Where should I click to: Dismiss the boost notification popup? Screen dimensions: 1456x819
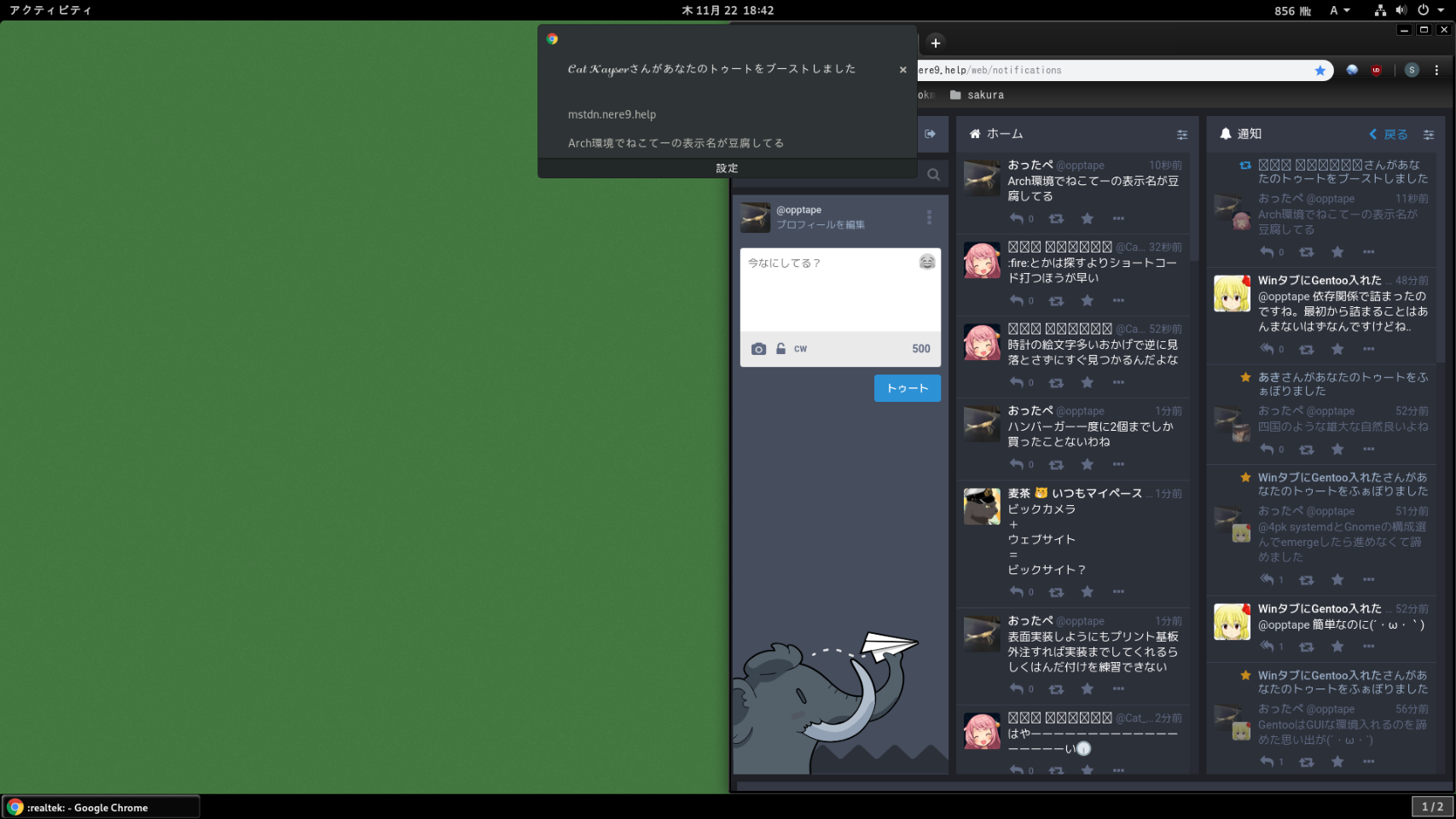coord(903,70)
